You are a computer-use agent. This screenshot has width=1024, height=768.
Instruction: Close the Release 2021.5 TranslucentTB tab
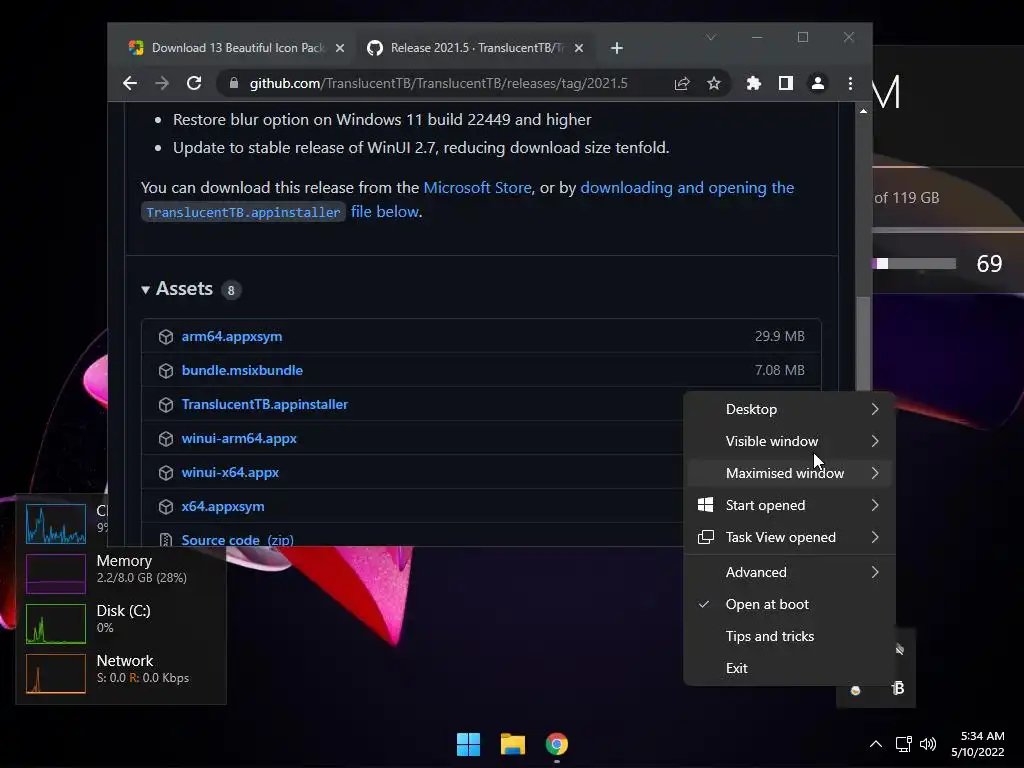(579, 48)
